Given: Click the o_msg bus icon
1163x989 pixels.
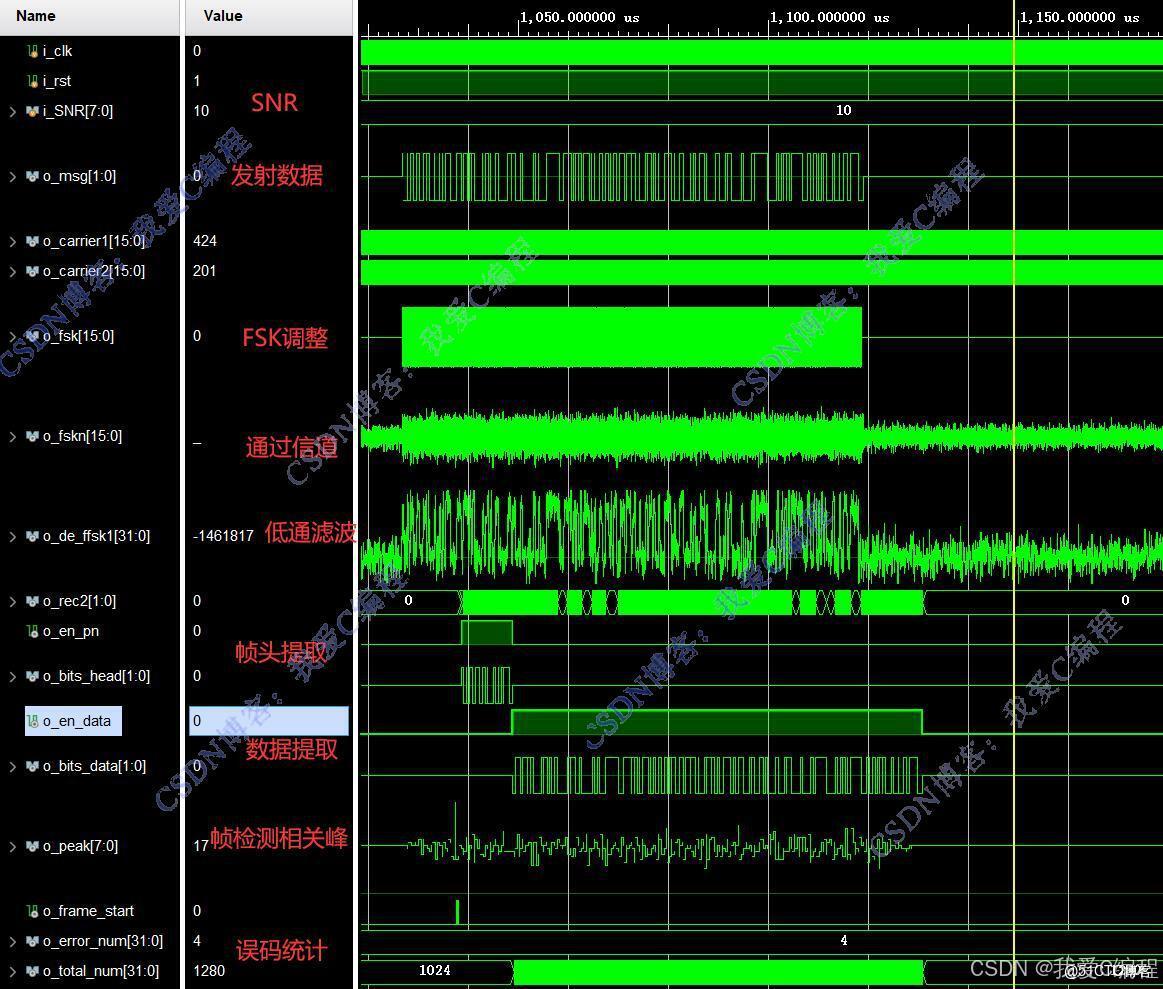Looking at the screenshot, I should (33, 177).
